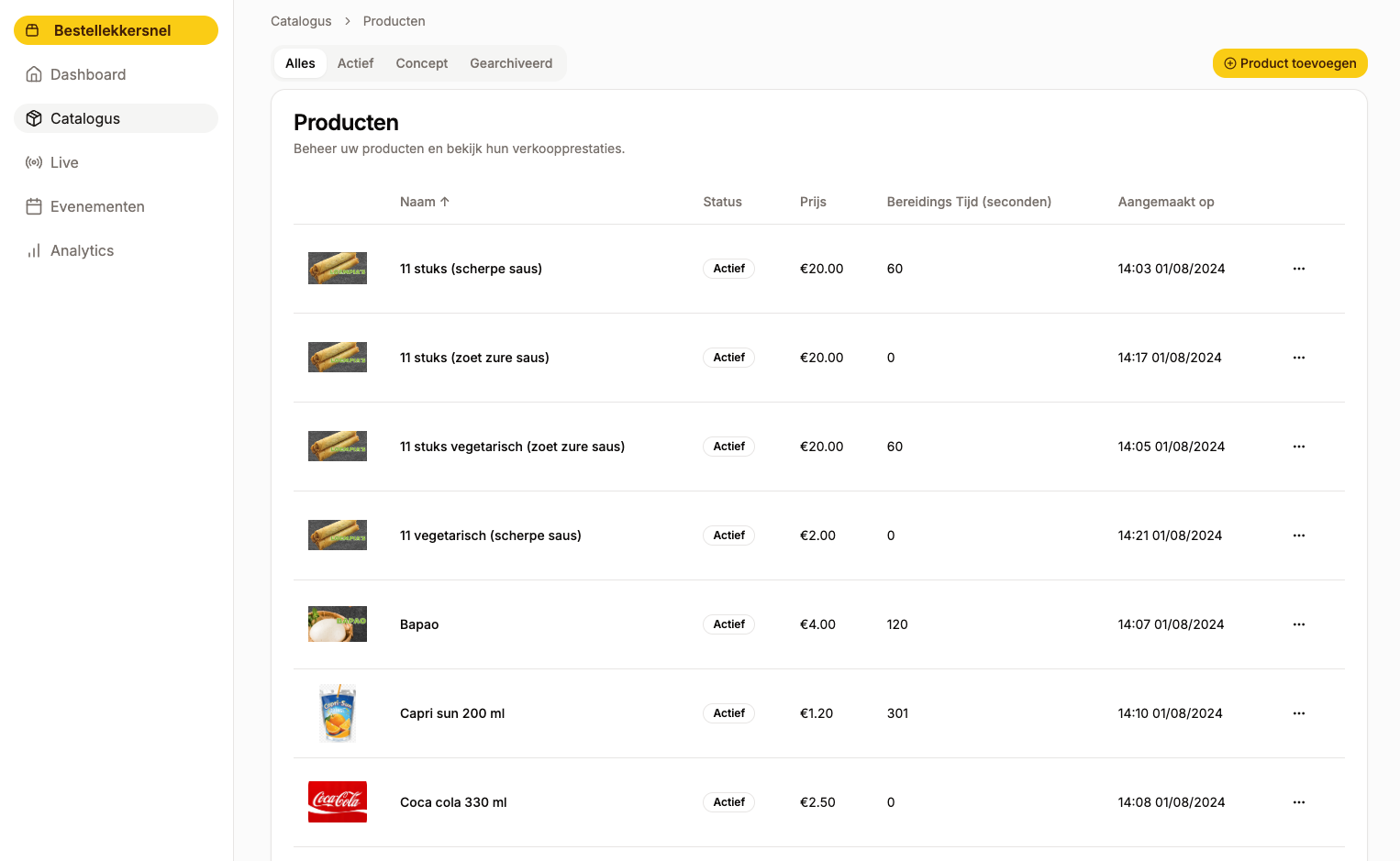Switch to the Actief tab

click(355, 63)
